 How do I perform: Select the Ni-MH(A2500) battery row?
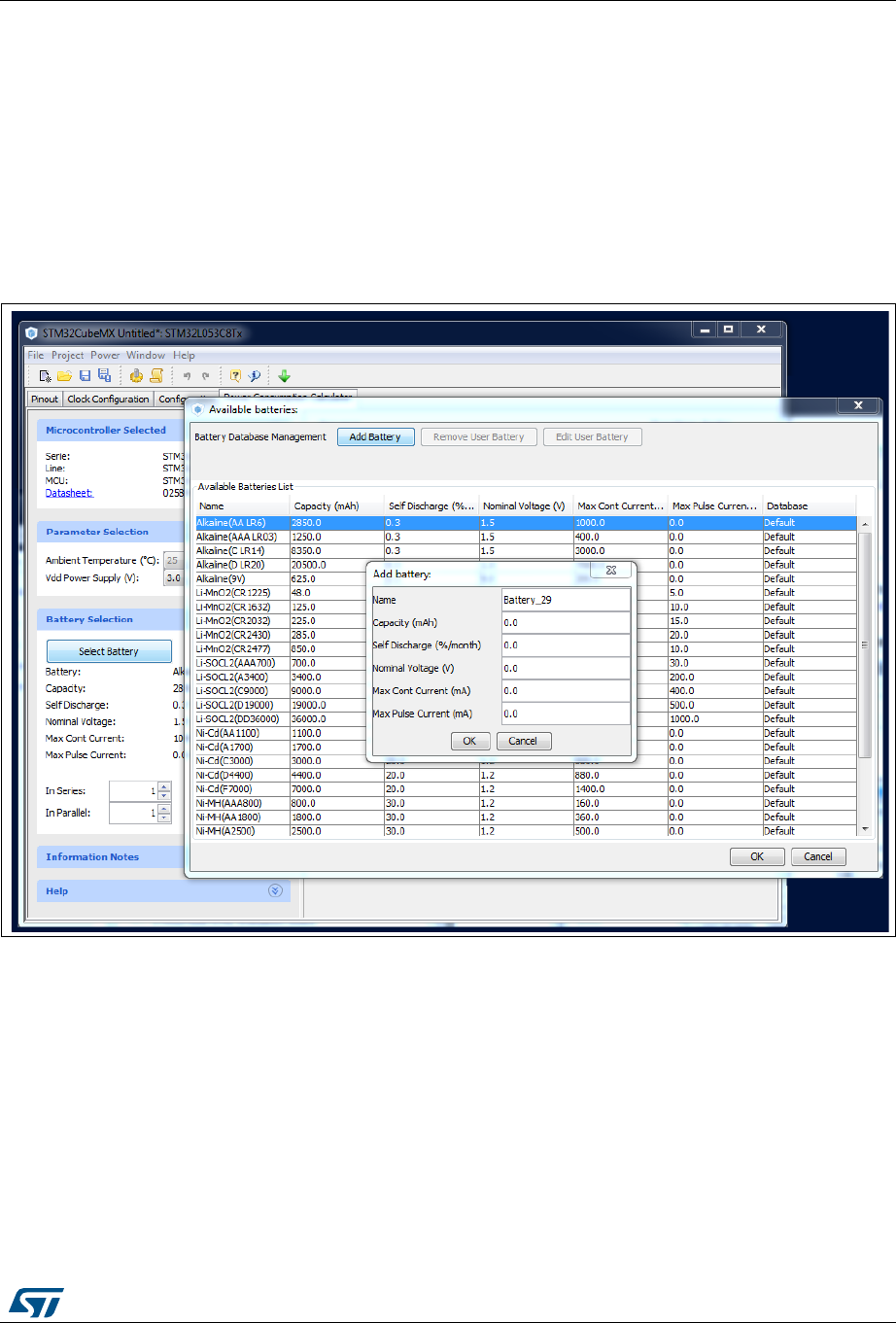click(526, 831)
